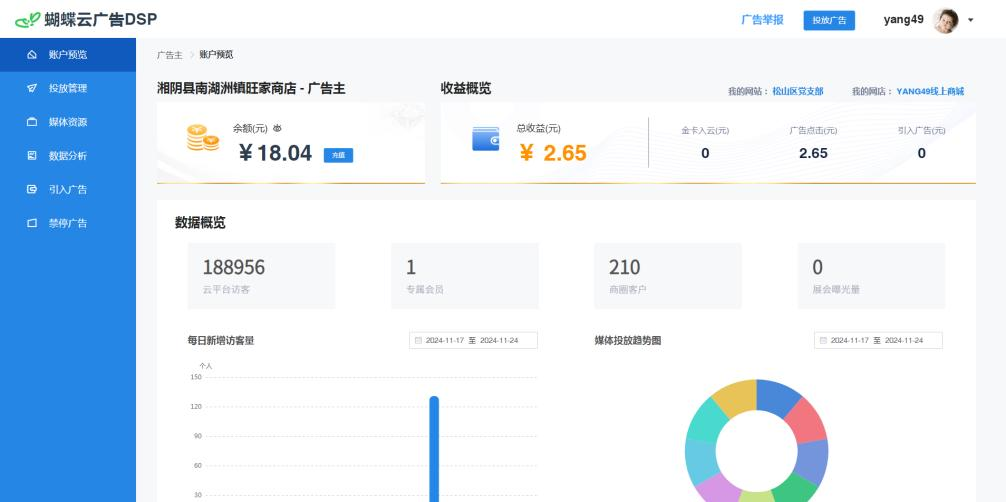Select end date 2024-11-24 in visitor chart picker

[499, 340]
